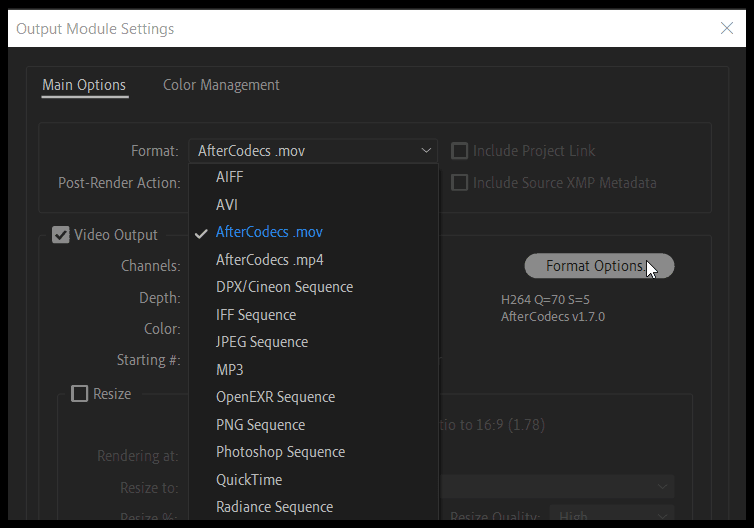
Task: Pick IFF Sequence format
Action: pos(314,315)
